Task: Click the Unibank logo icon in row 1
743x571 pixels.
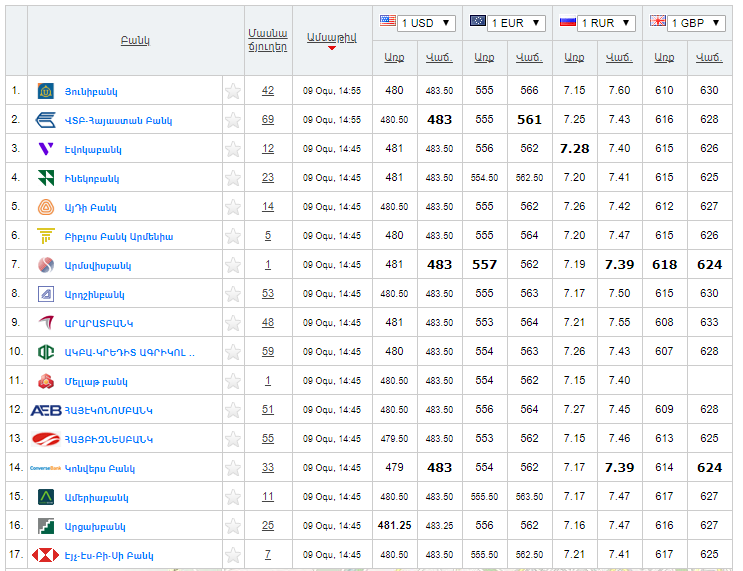Action: pos(46,91)
